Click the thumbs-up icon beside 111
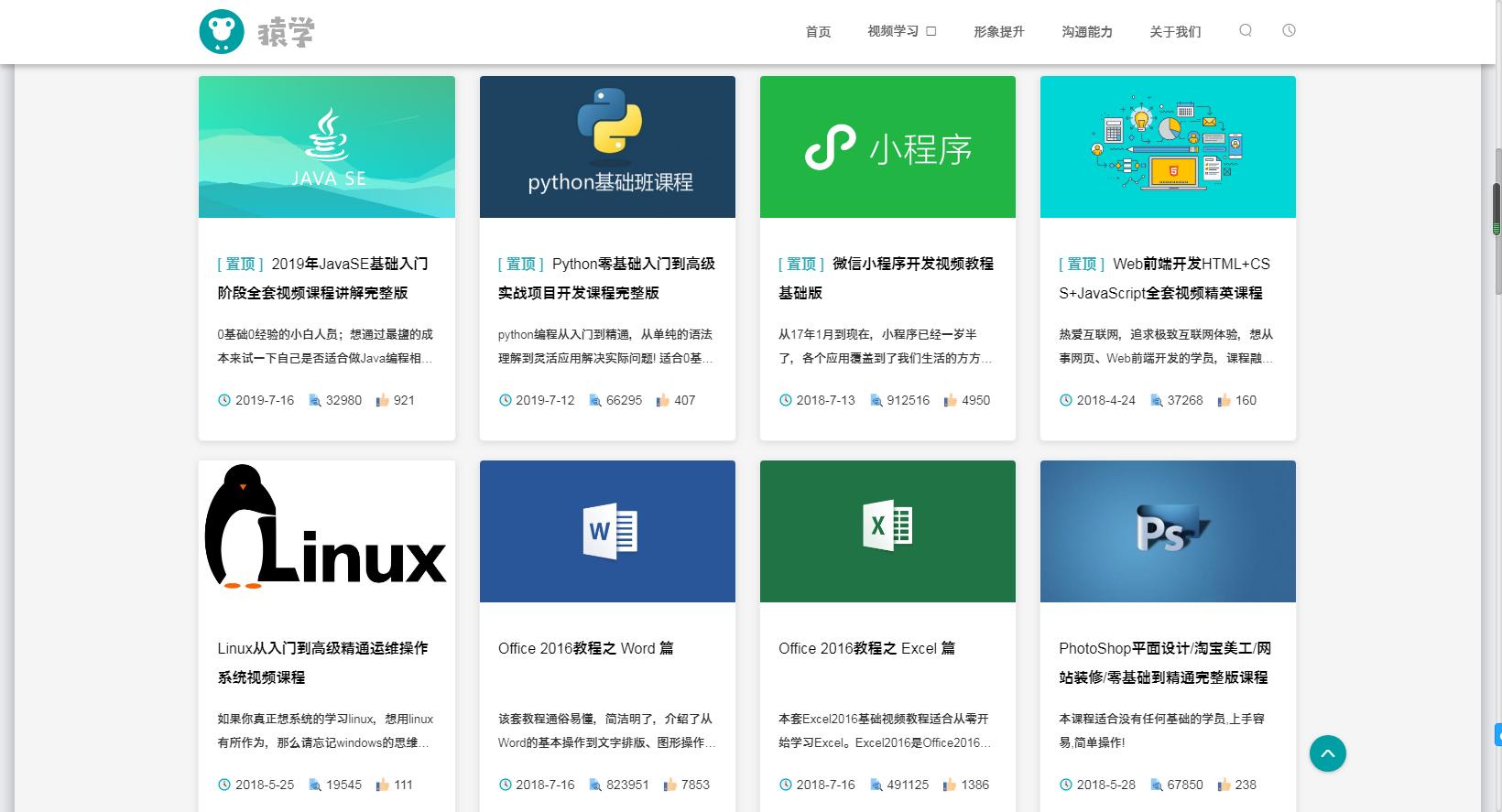This screenshot has height=812, width=1502. 383,785
